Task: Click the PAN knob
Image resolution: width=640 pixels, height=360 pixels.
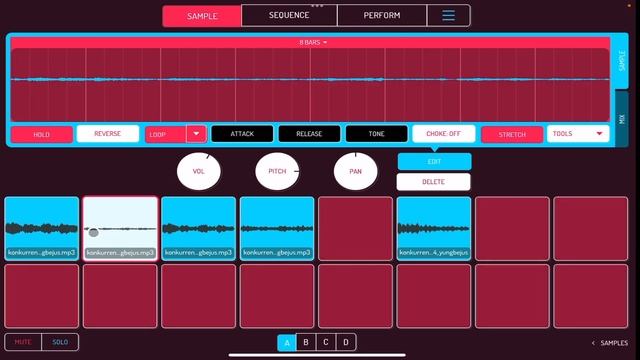Action: (x=356, y=171)
